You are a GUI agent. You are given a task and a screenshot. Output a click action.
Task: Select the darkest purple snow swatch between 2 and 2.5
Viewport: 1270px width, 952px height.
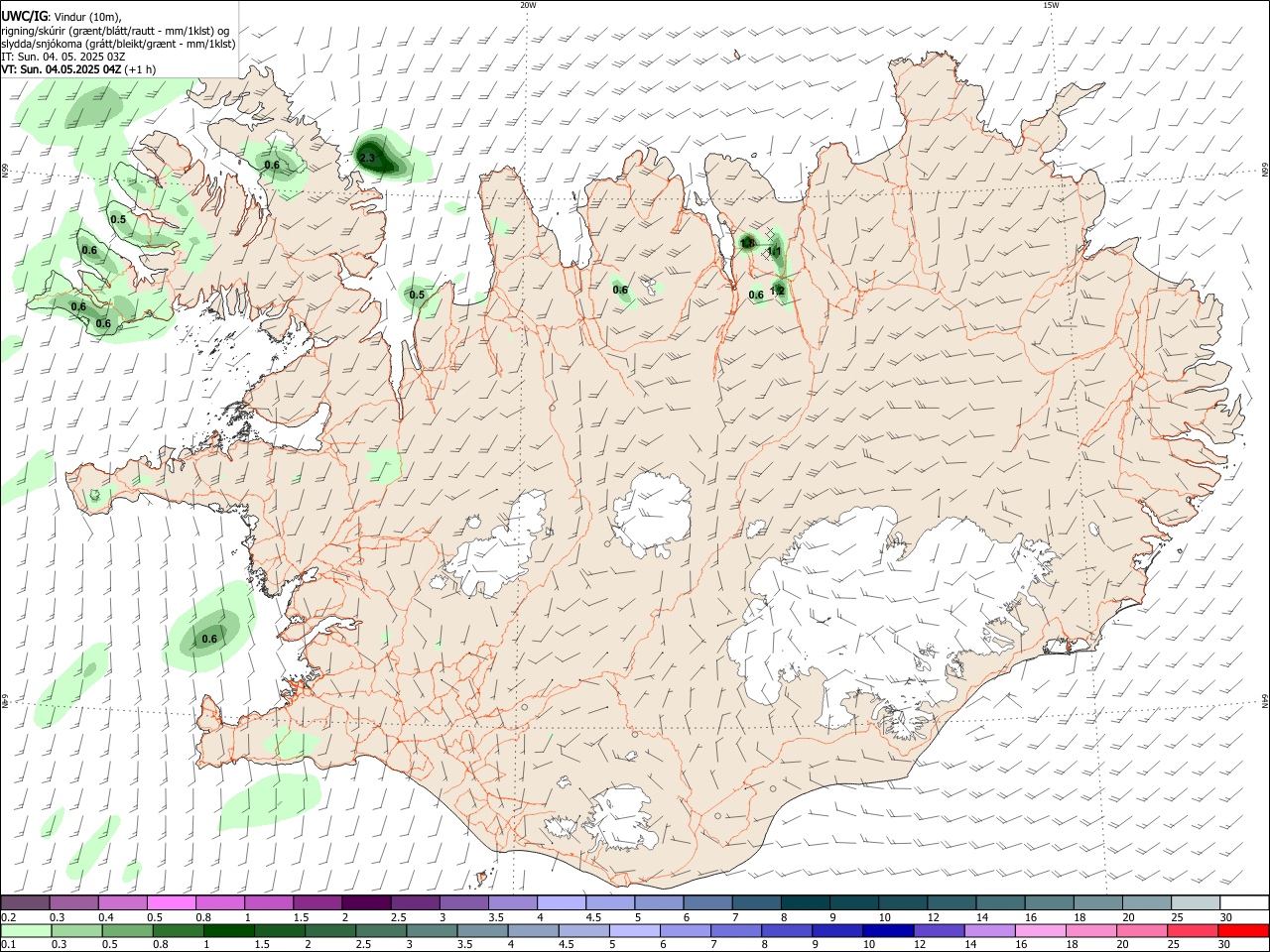pyautogui.click(x=366, y=902)
